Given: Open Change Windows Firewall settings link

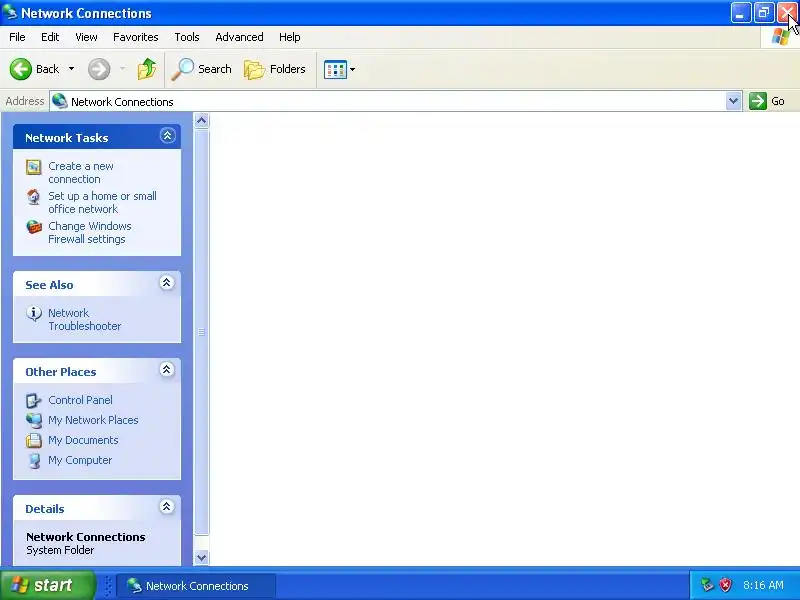Looking at the screenshot, I should click(x=89, y=233).
